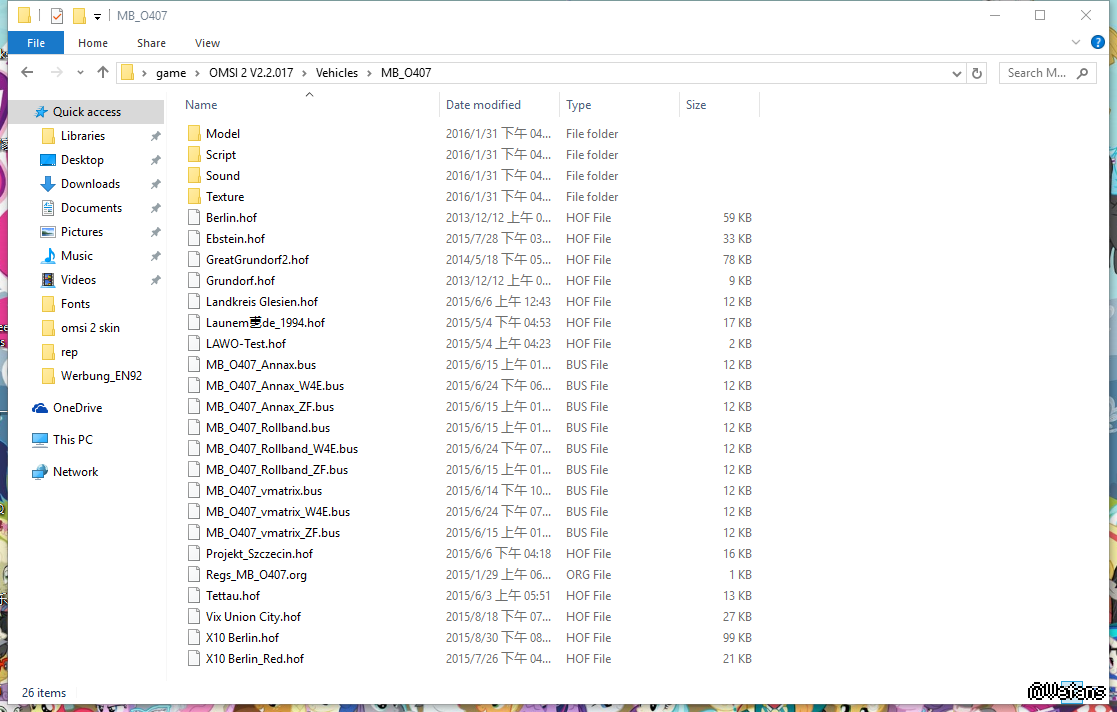Expand breadcrumb arrow after OMSI 2 V2.2.017
1117x712 pixels.
click(305, 73)
